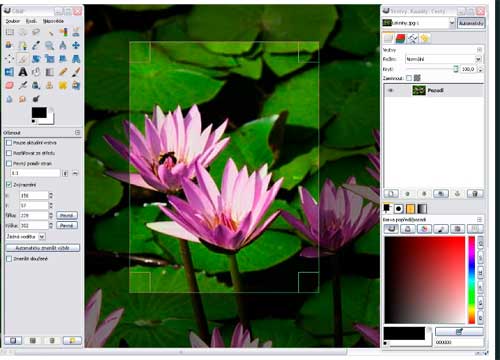Open the Rozš. menu in toolbox
This screenshot has height=360, width=500.
tap(31, 21)
